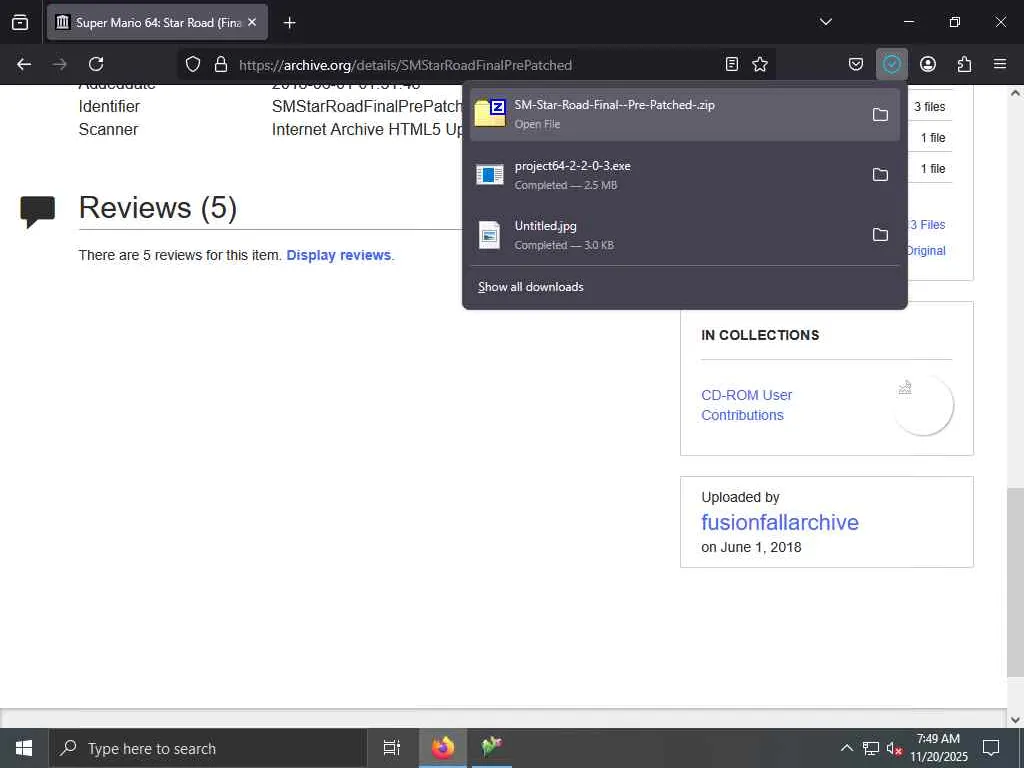Click the Reviews speech bubble icon
Image resolution: width=1024 pixels, height=768 pixels.
point(38,211)
